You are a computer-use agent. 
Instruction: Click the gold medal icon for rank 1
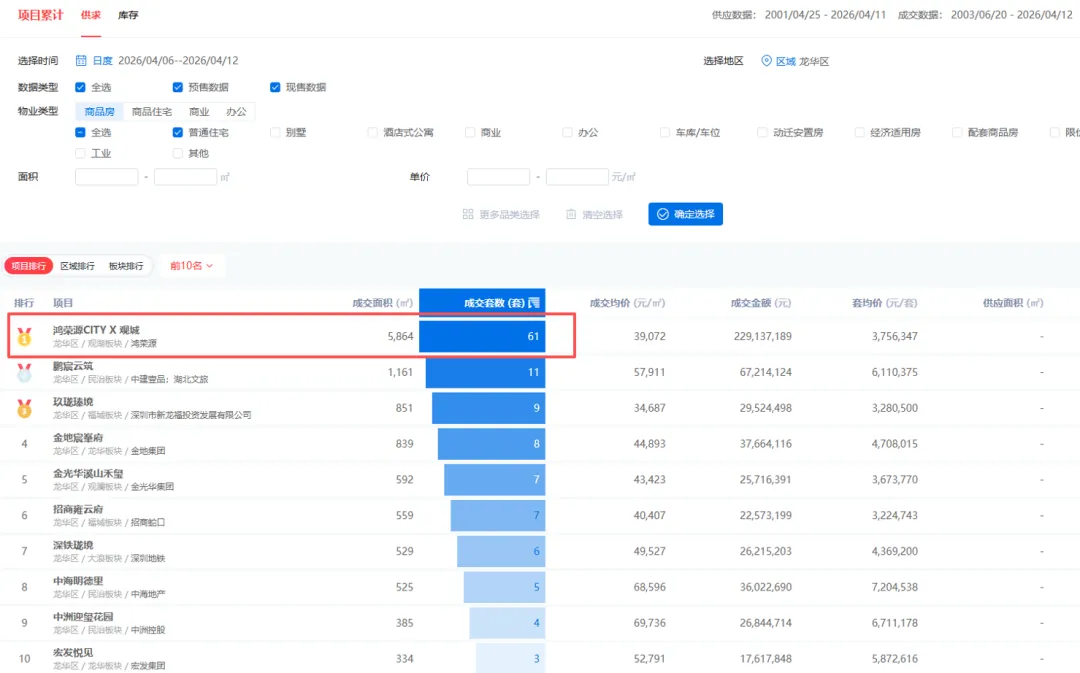pos(24,337)
